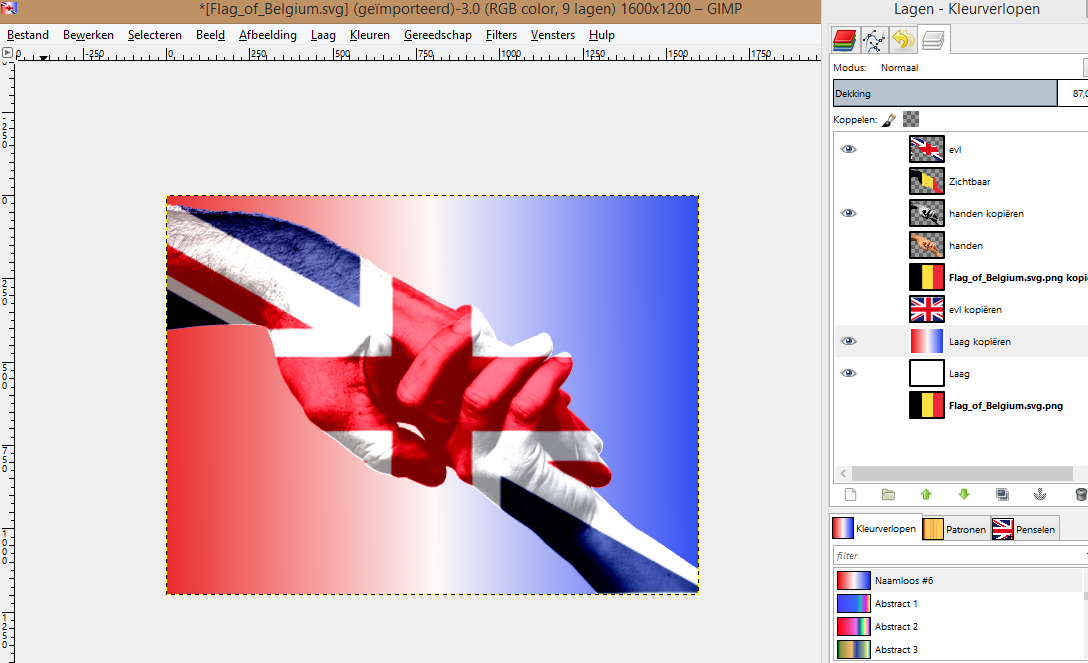Duplicate the selected layer via the duplicate icon
This screenshot has height=663, width=1088.
(1002, 494)
